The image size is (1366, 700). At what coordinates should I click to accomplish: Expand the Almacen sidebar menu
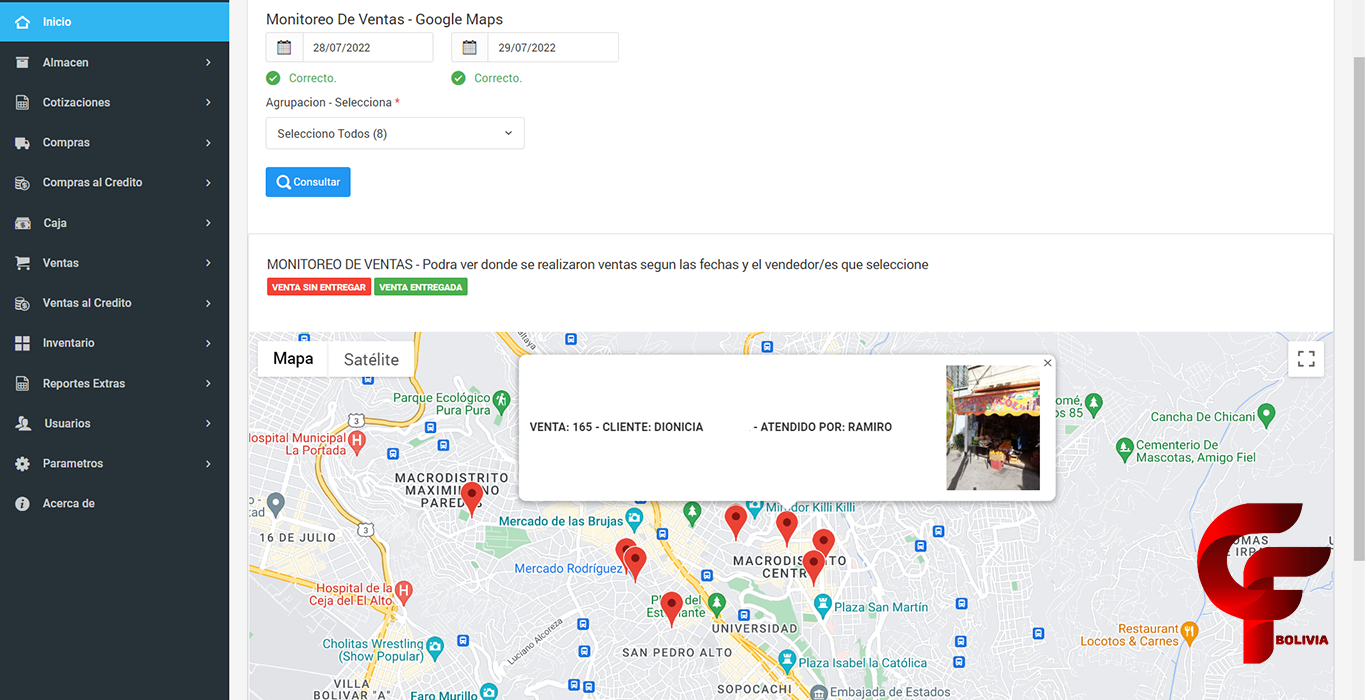tap(114, 62)
